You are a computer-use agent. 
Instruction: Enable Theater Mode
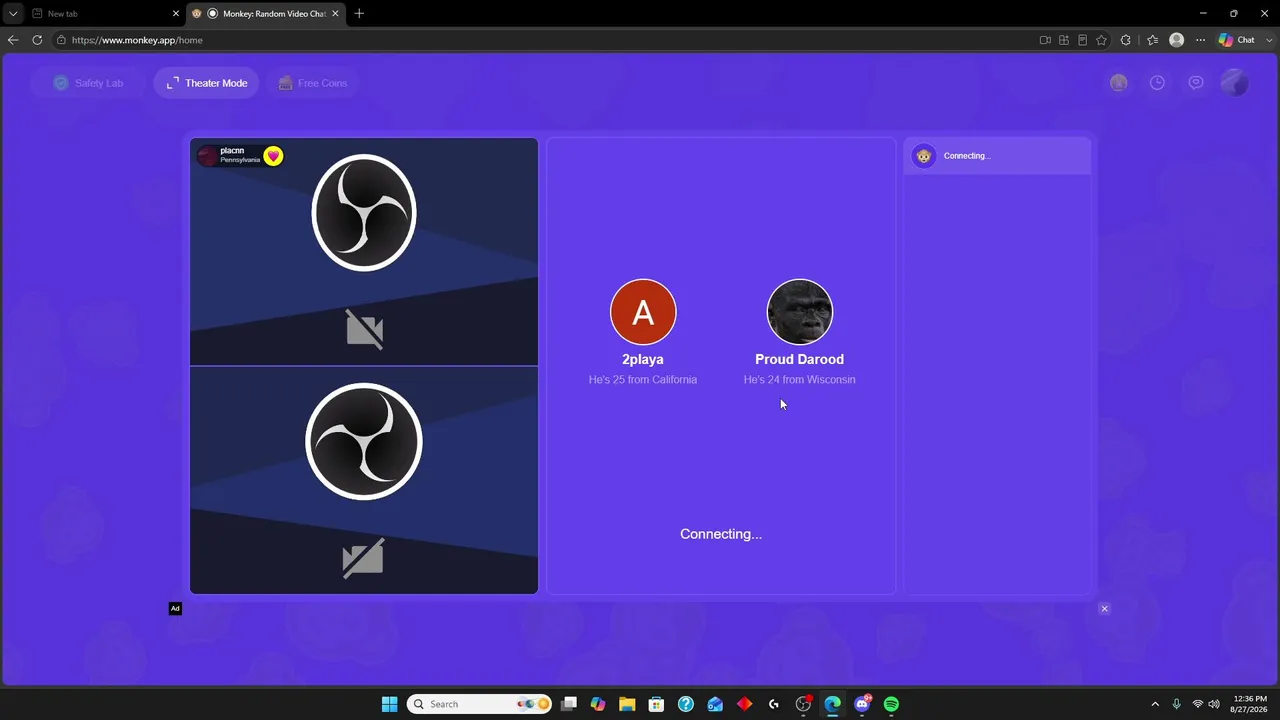206,83
